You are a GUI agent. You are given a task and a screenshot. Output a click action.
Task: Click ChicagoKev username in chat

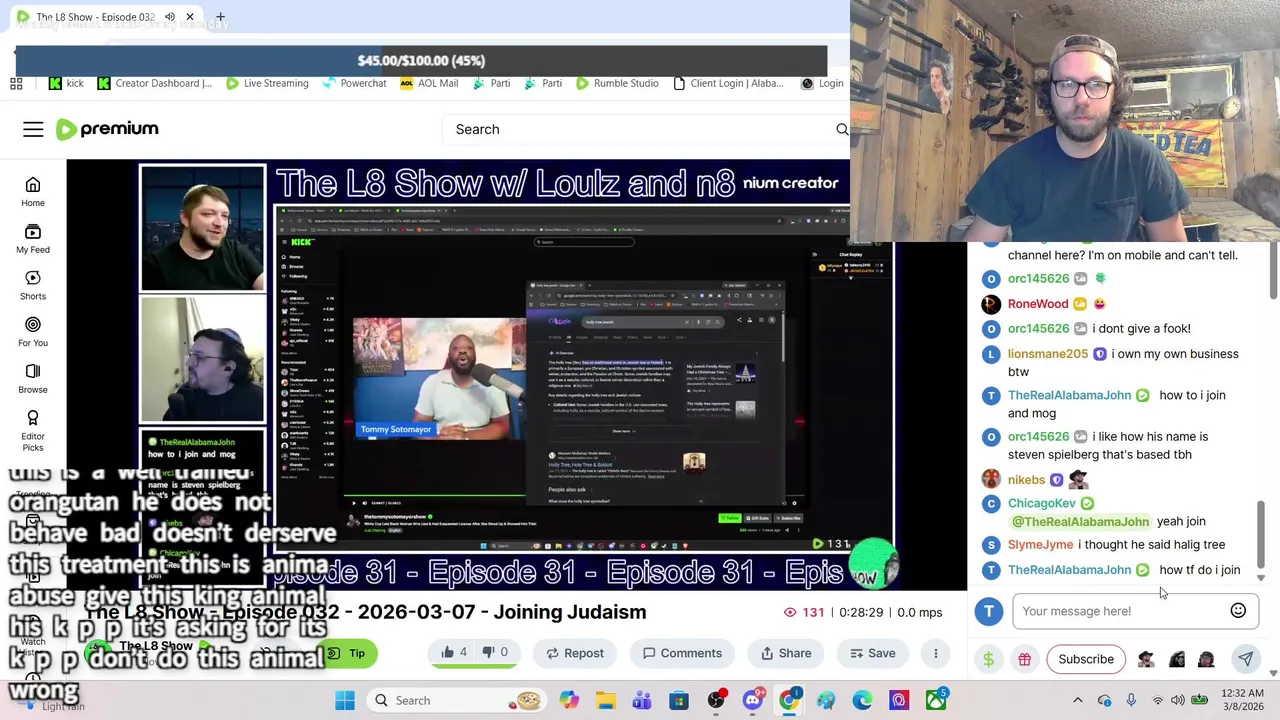(1042, 503)
